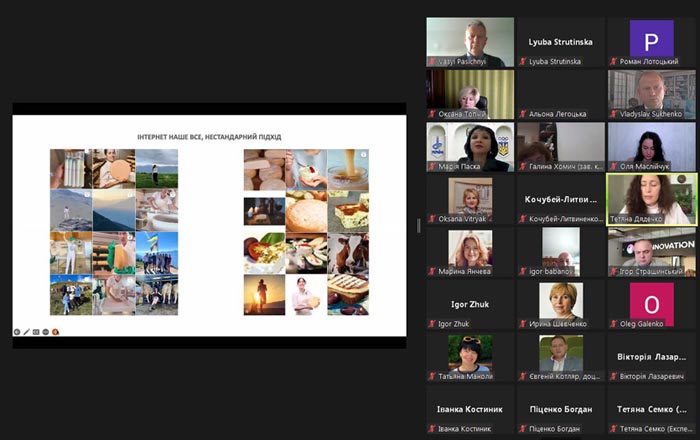Click the orange next arrow in slideshow controls
The width and height of the screenshot is (700, 440).
(55, 332)
